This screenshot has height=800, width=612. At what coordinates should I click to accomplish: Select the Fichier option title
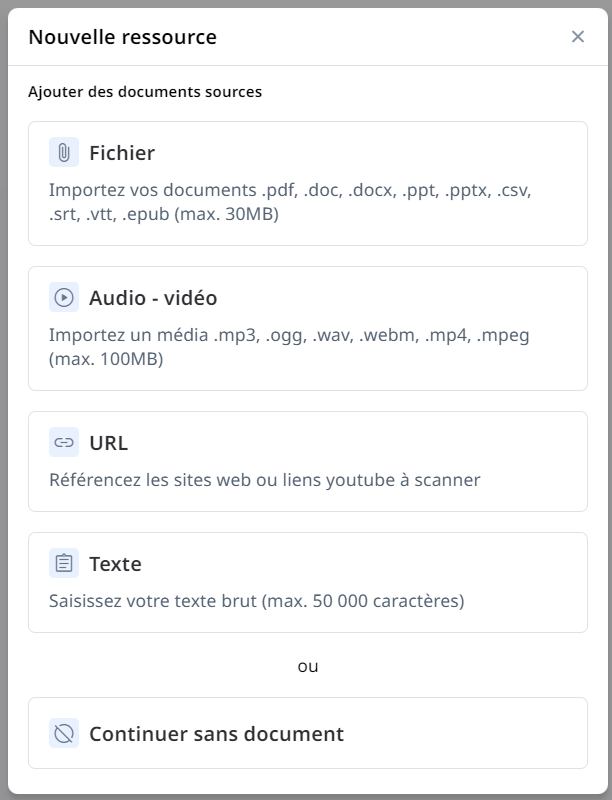[x=122, y=153]
